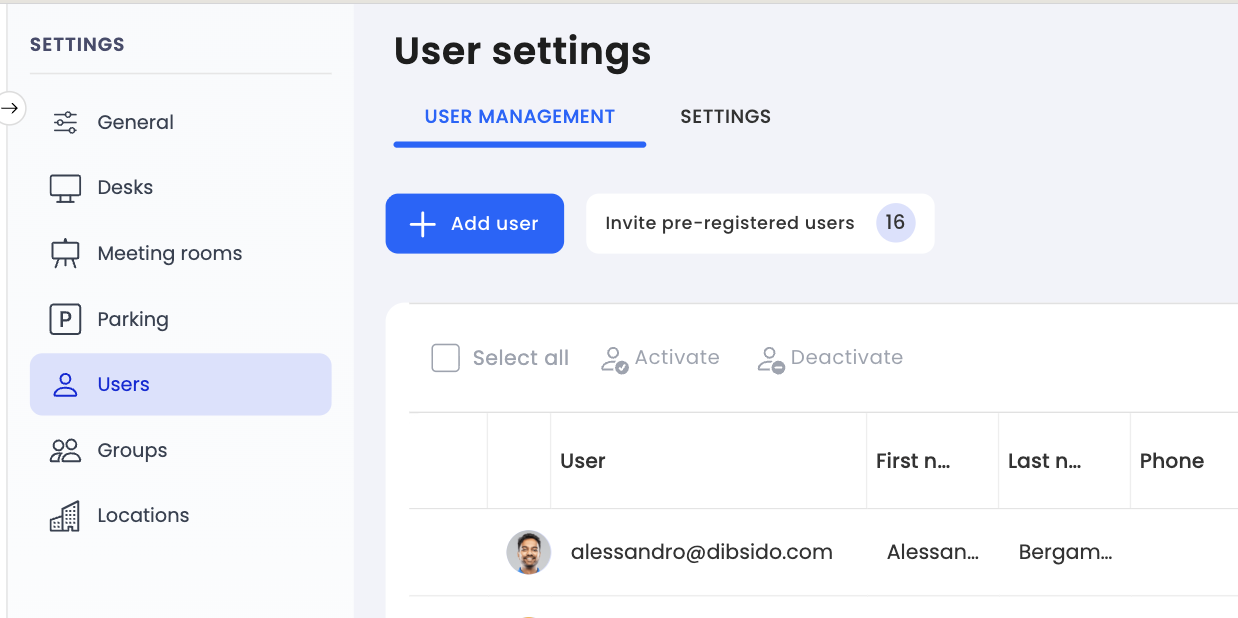The image size is (1238, 618).
Task: Click the Meeting rooms easel icon
Action: point(65,254)
